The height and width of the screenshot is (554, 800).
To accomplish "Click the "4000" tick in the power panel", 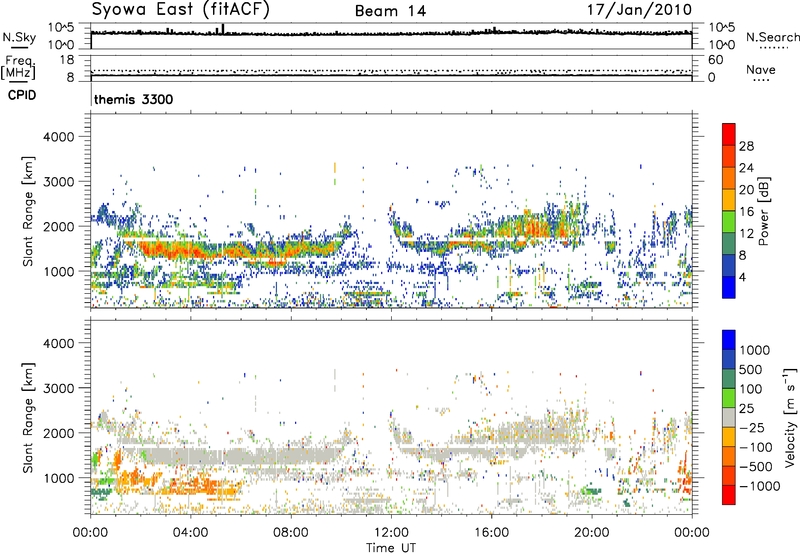I will tap(59, 137).
